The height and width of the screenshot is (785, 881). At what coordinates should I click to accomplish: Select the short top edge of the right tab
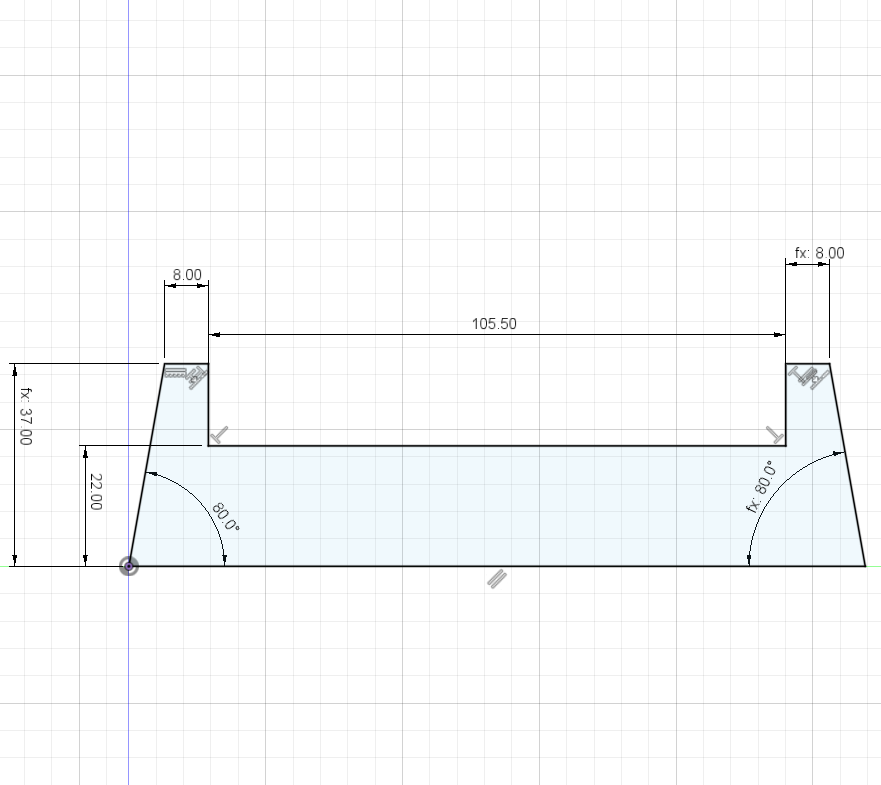(807, 364)
